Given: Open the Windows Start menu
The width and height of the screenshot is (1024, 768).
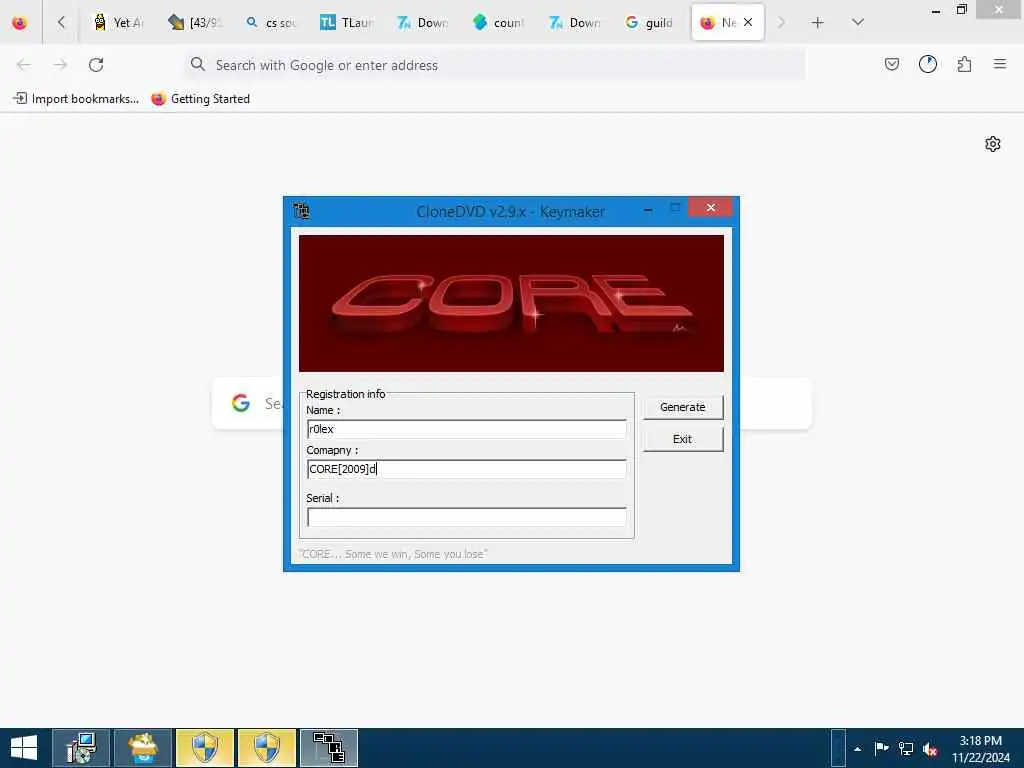Looking at the screenshot, I should (24, 748).
